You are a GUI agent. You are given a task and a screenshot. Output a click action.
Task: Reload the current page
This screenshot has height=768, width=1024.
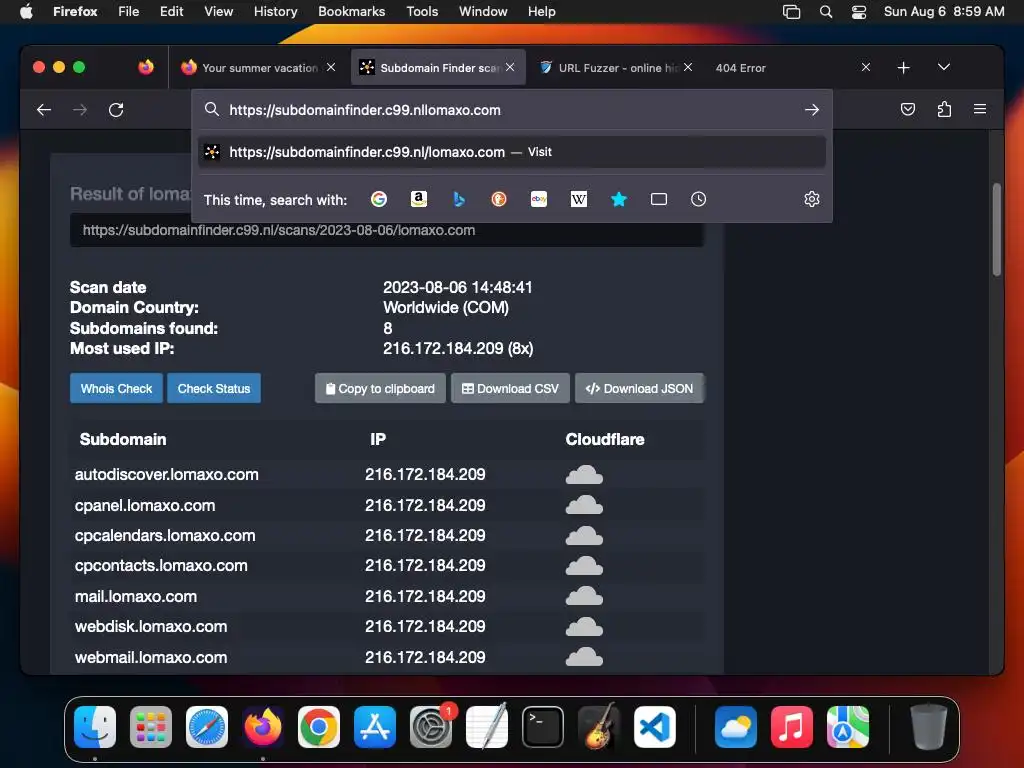tap(116, 110)
